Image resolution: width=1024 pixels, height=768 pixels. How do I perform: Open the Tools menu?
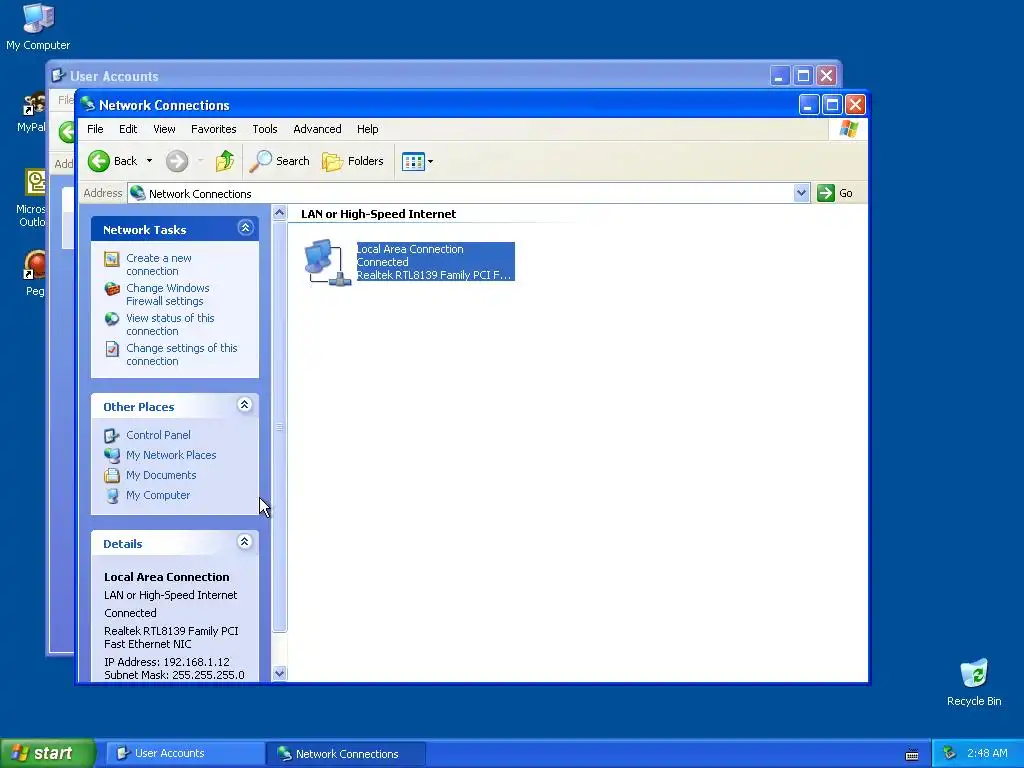pyautogui.click(x=264, y=129)
